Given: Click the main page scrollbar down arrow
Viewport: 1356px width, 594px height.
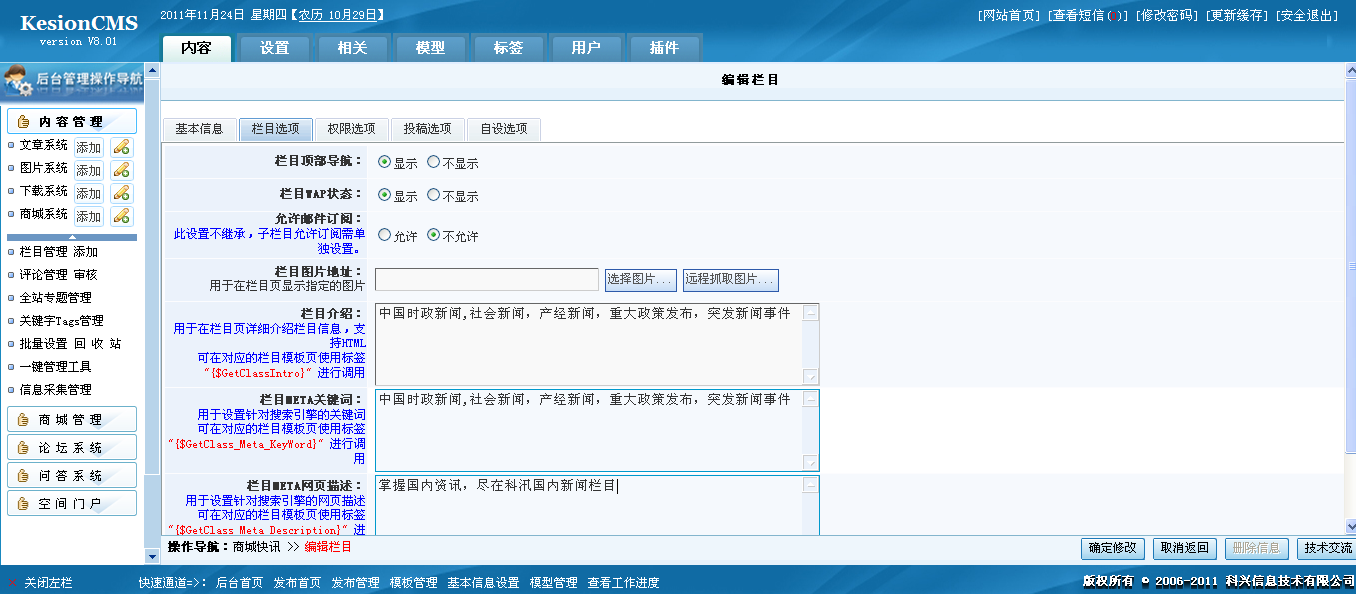Looking at the screenshot, I should pos(1349,526).
